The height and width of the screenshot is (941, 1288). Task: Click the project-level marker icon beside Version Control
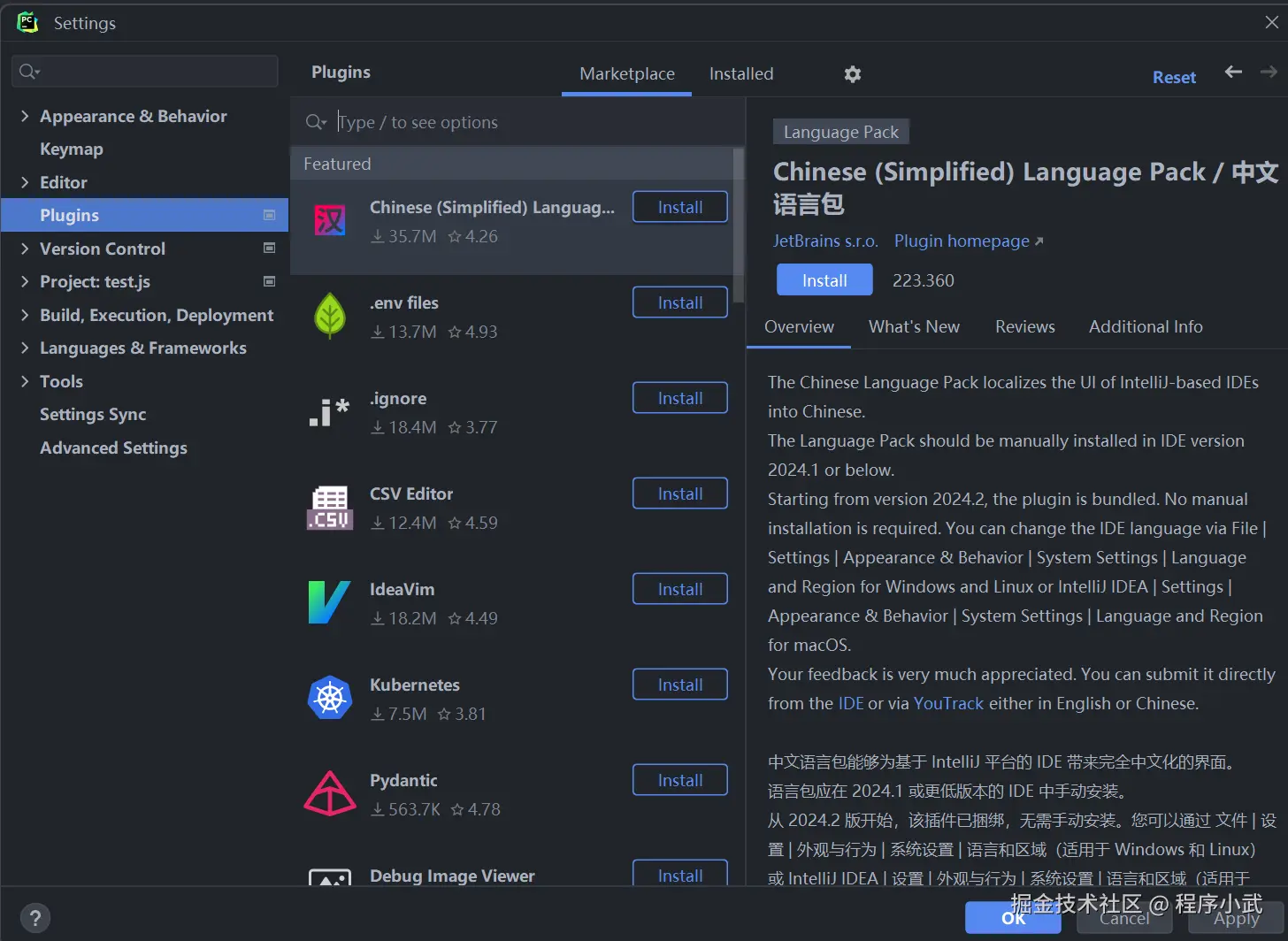click(x=270, y=249)
